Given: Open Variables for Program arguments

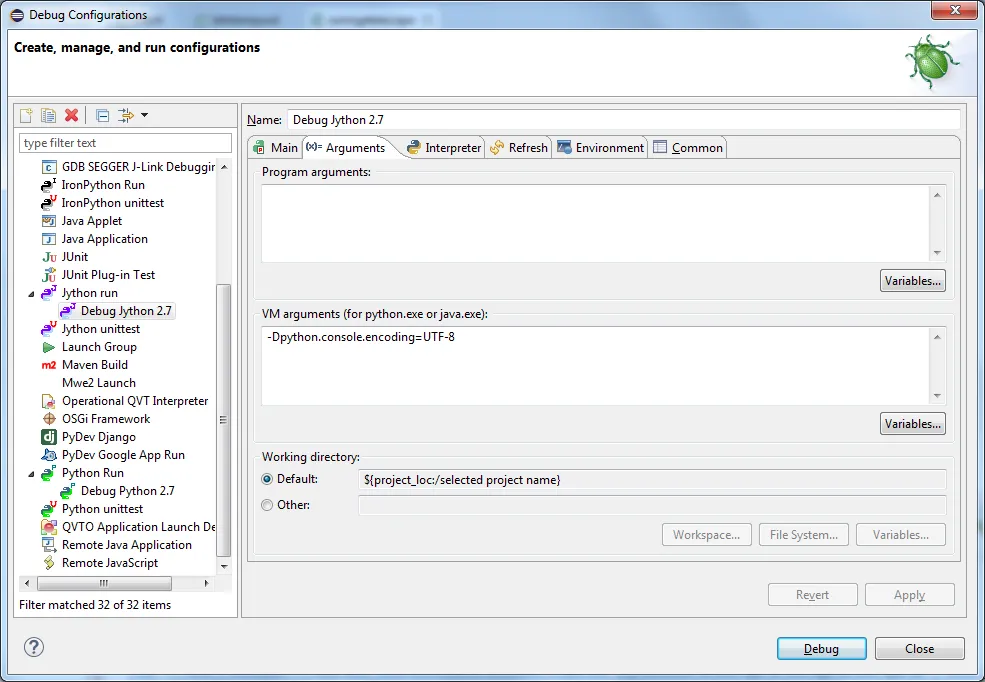Looking at the screenshot, I should [913, 281].
